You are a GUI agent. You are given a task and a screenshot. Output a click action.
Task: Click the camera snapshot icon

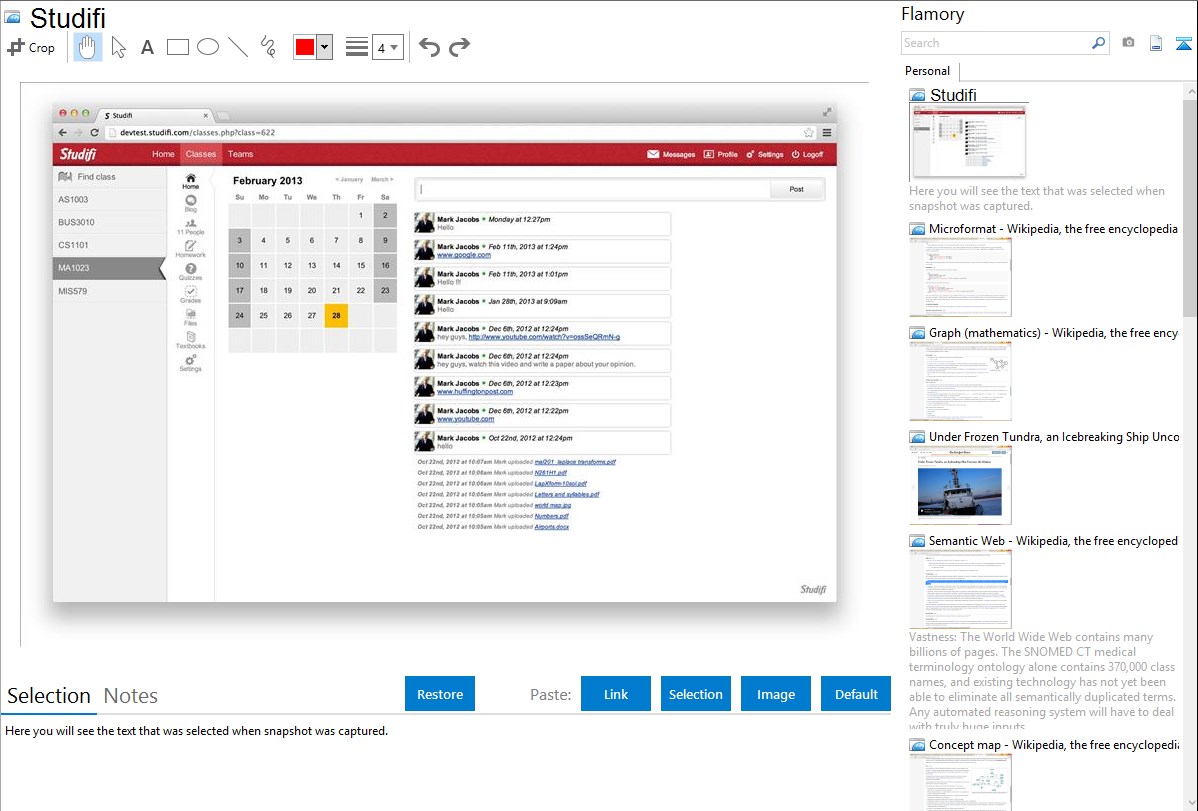coord(1128,43)
